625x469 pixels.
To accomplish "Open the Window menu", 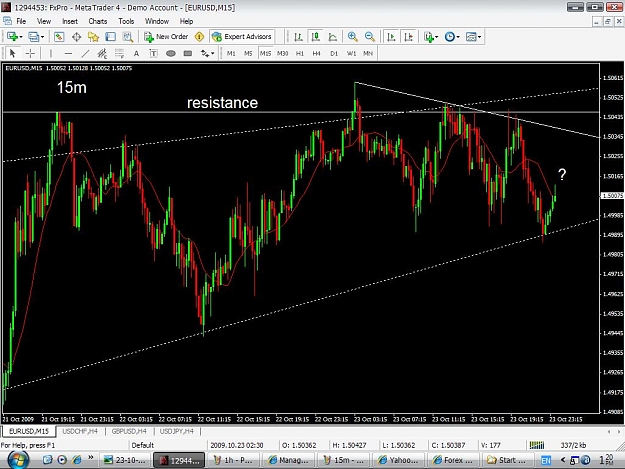I will coord(157,22).
